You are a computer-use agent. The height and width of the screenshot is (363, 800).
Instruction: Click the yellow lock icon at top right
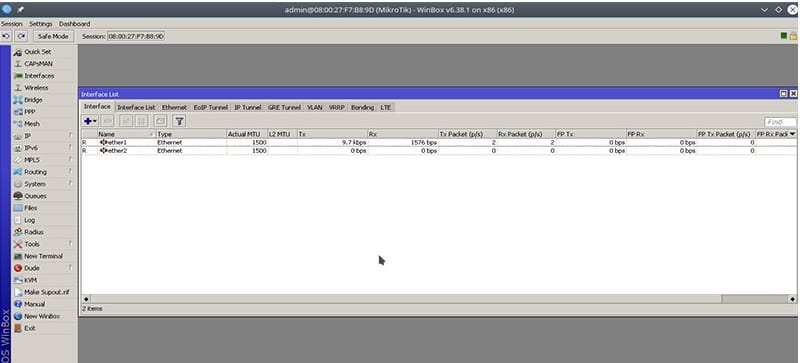click(x=793, y=36)
